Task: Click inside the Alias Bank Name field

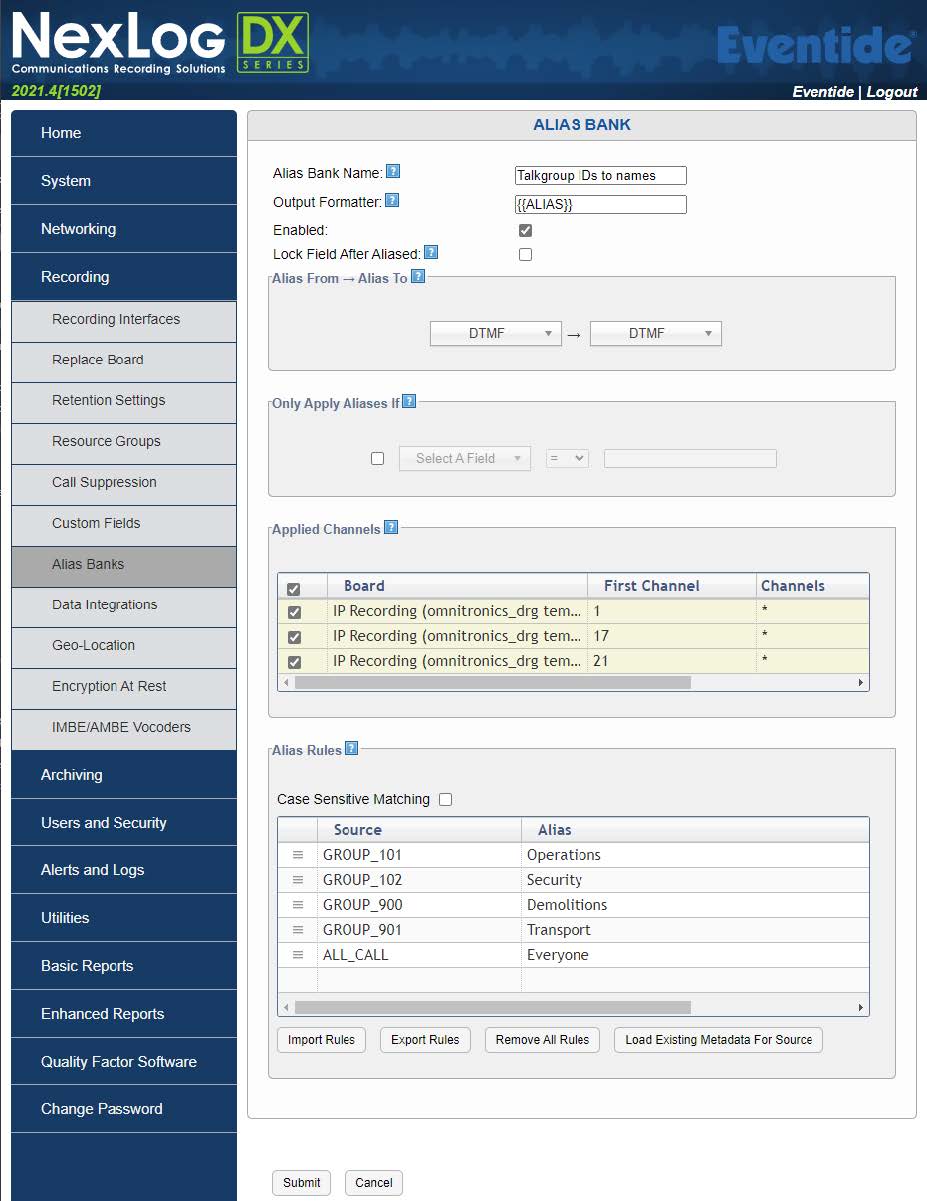Action: point(600,175)
